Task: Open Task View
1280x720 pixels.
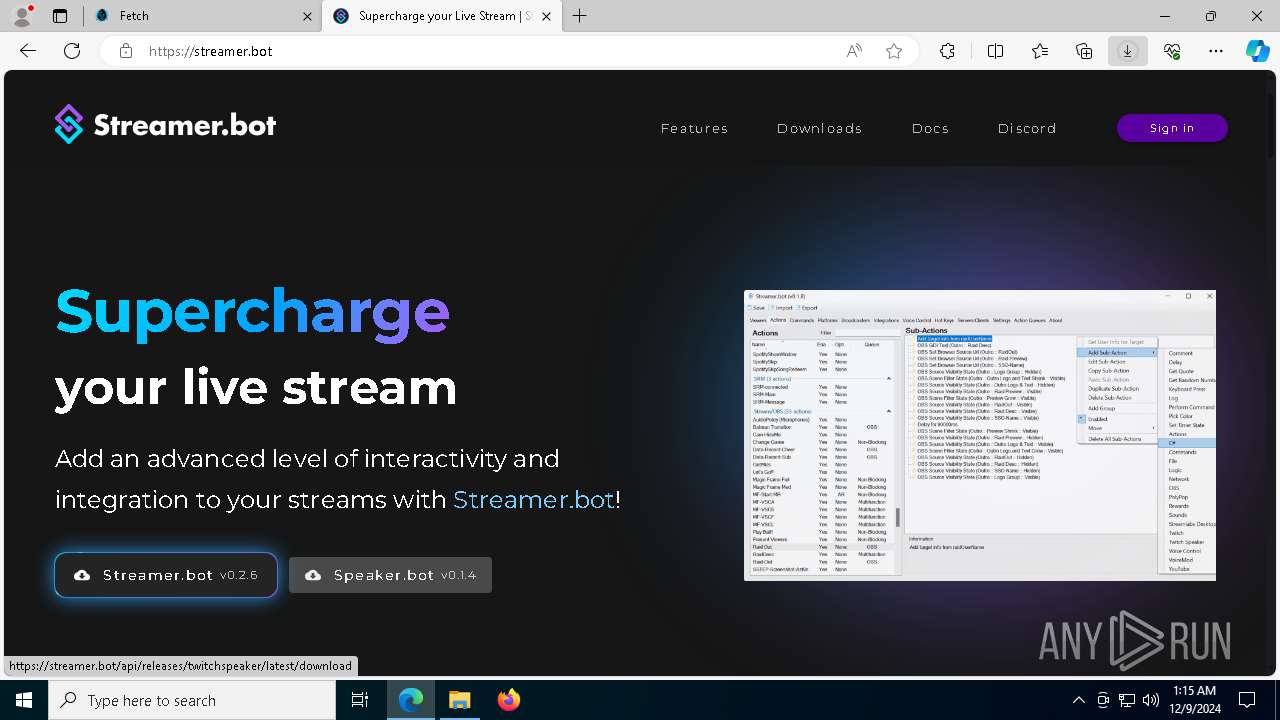Action: (360, 700)
